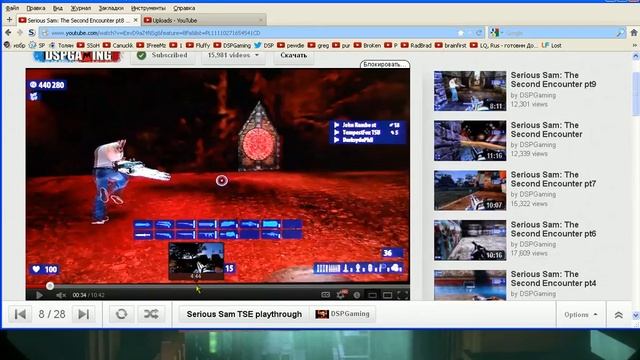Screen dimensions: 640x360
Task: Open Second Encounter pt9 thumbnail
Action: (x=470, y=91)
